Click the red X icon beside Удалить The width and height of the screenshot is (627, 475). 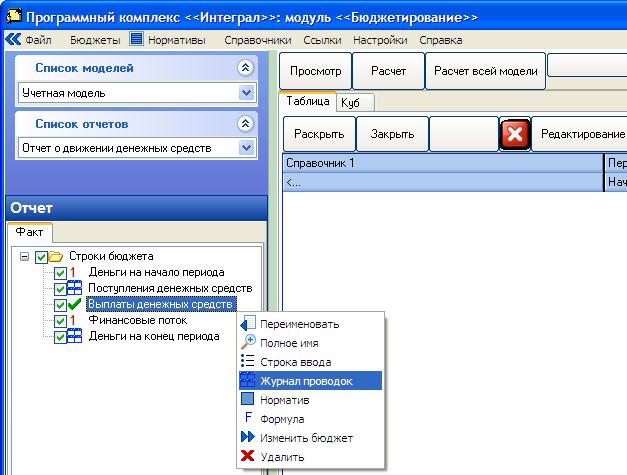(x=248, y=455)
